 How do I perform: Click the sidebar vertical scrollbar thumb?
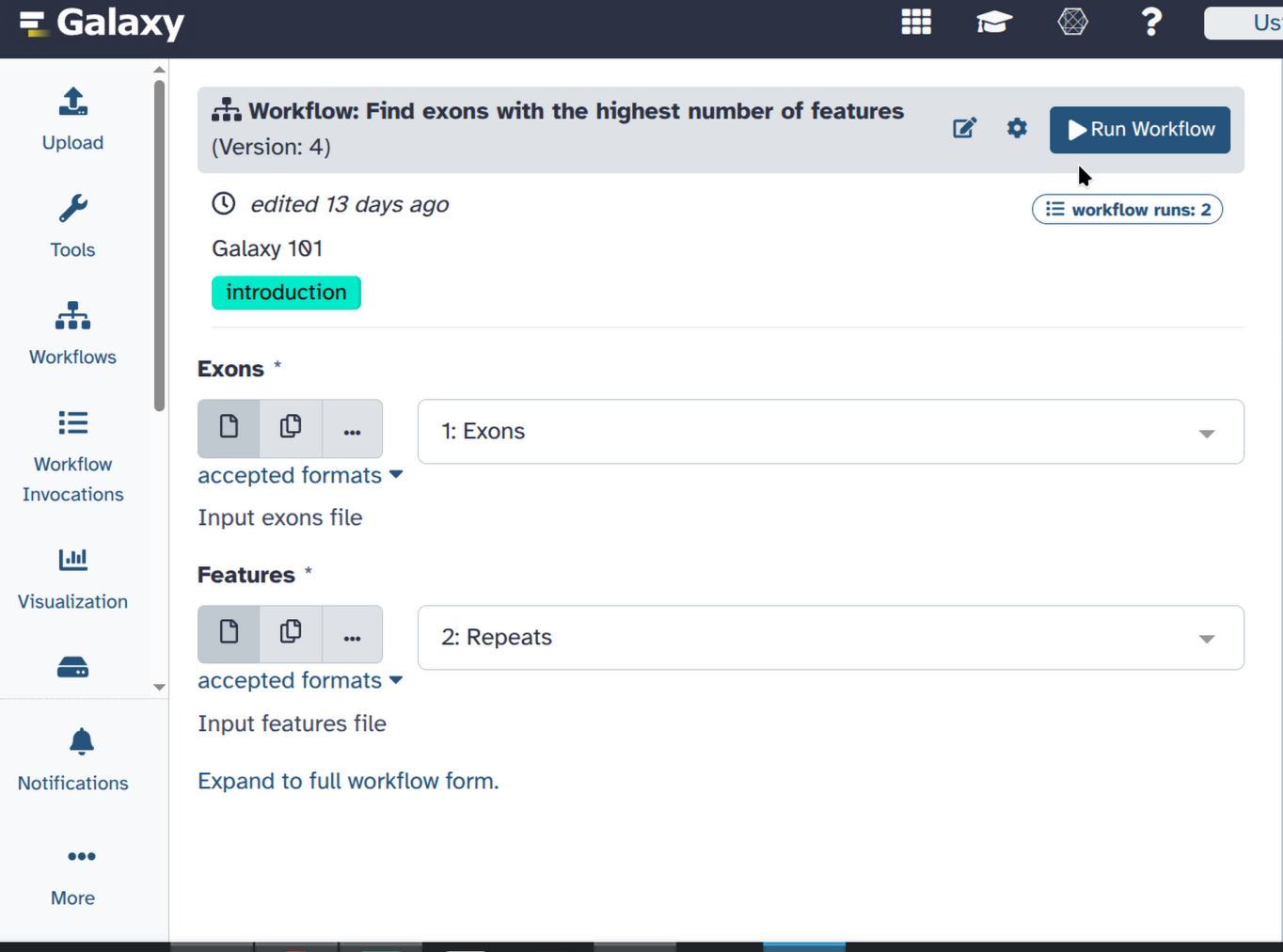pyautogui.click(x=159, y=245)
